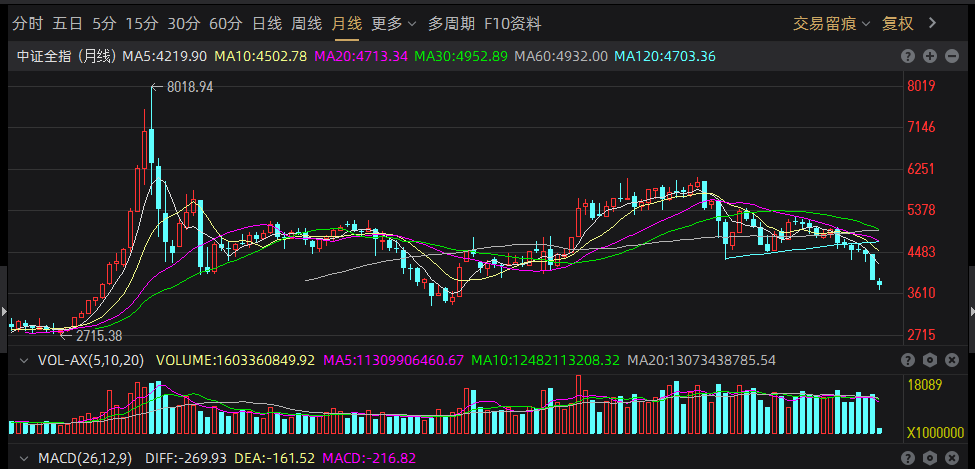Click the right chevron next to 复权
Viewport: 975px width, 469px height.
pyautogui.click(x=931, y=24)
